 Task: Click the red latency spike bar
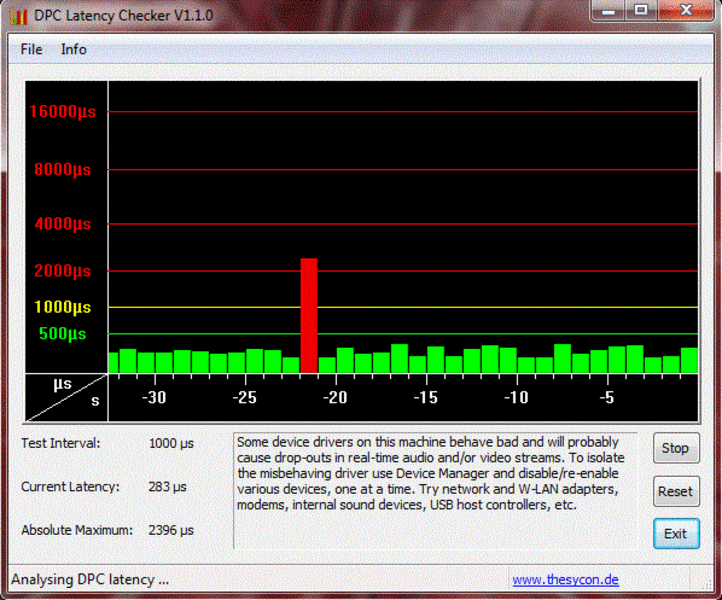coord(309,315)
